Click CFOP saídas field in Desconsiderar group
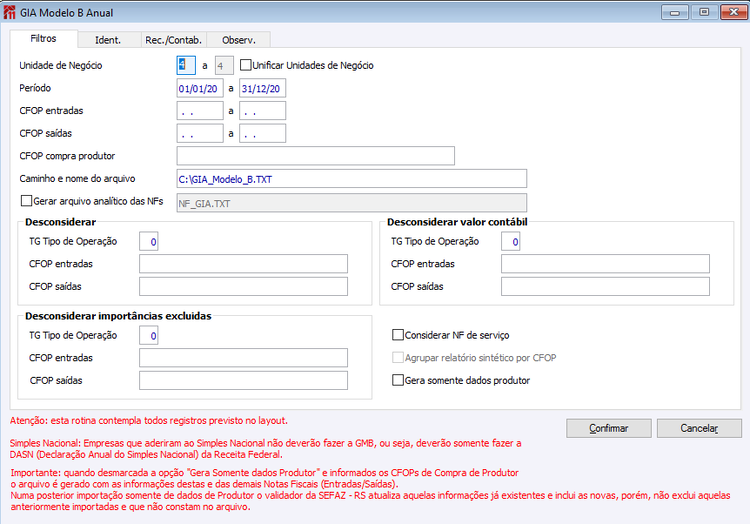The width and height of the screenshot is (750, 524). [x=243, y=286]
